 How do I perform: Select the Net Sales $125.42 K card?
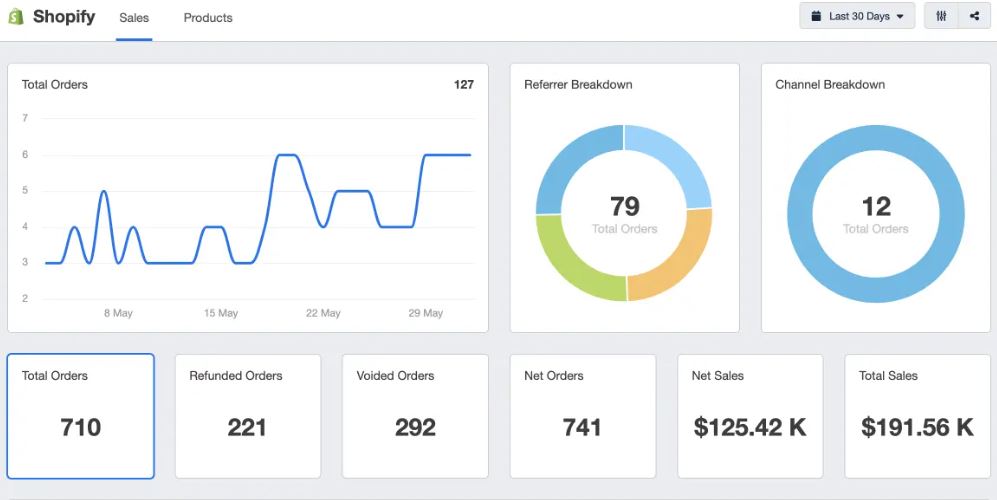(x=750, y=416)
